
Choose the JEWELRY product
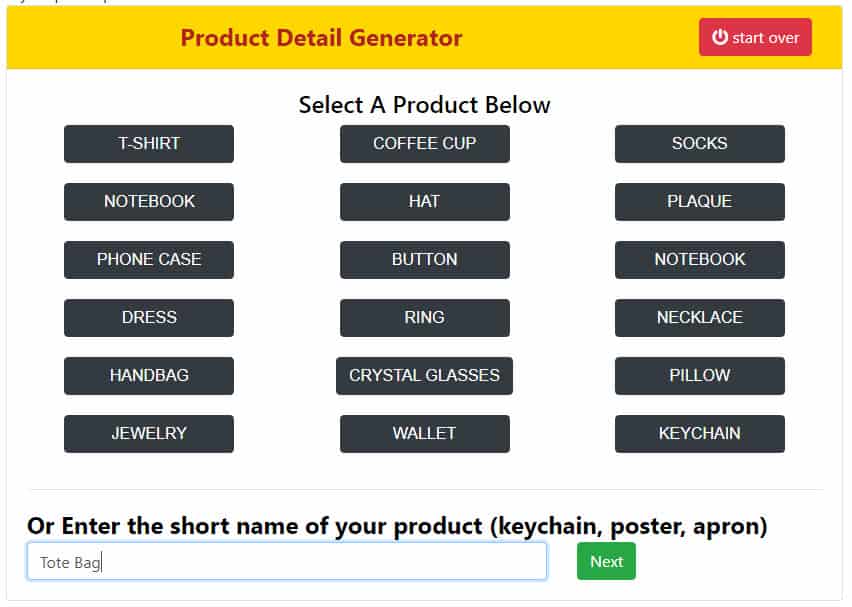[x=149, y=434]
